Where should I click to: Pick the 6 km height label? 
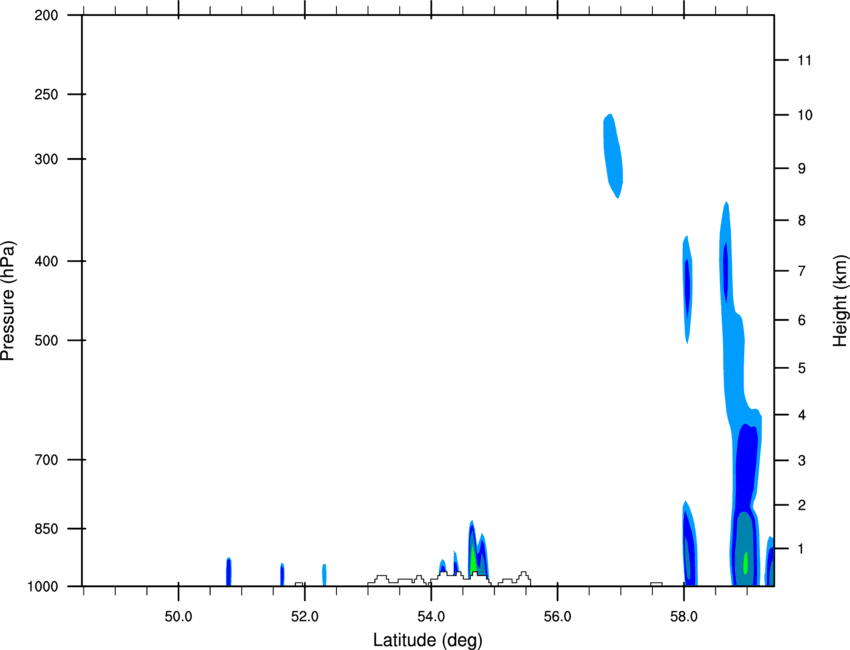[x=802, y=320]
